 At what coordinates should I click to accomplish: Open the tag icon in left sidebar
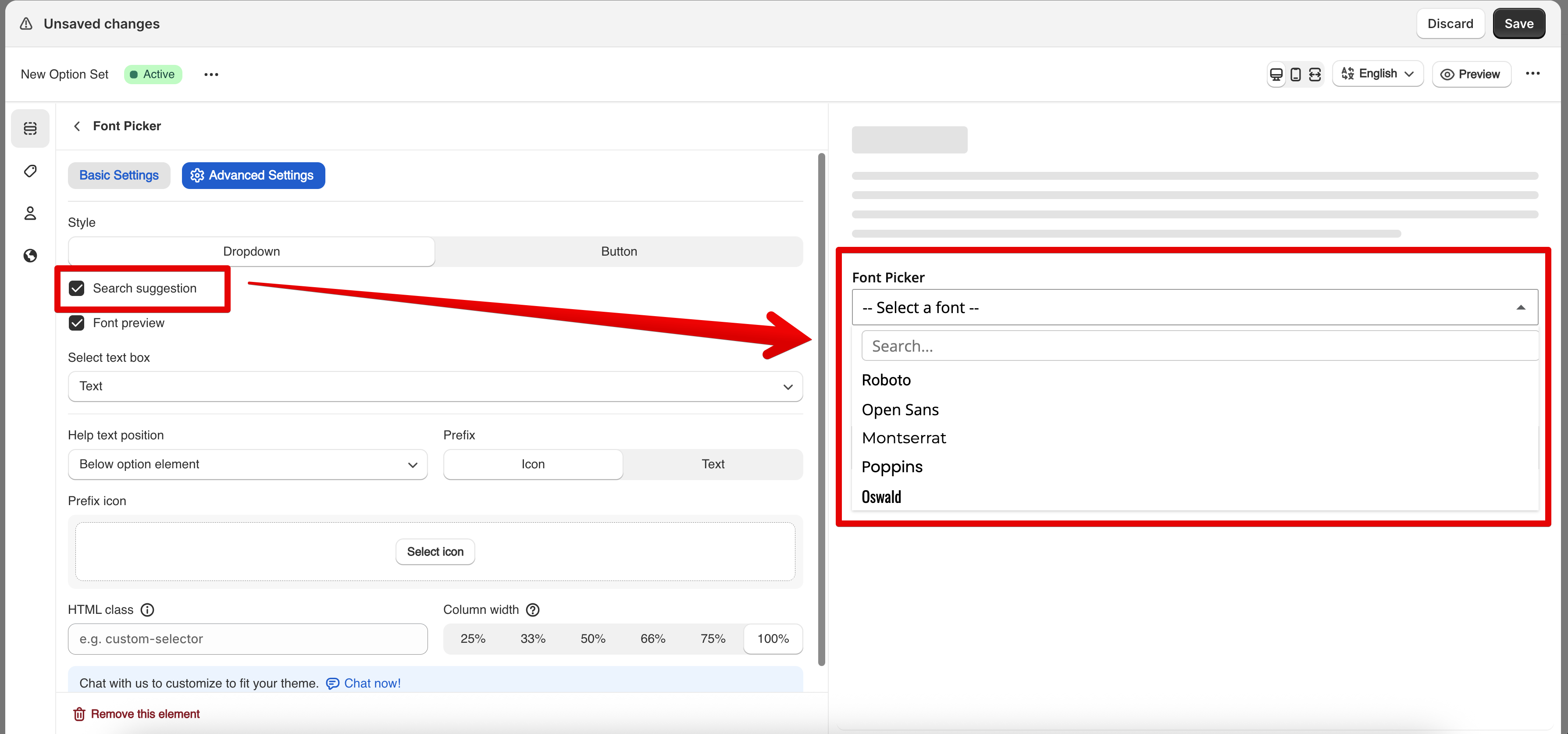[x=30, y=171]
